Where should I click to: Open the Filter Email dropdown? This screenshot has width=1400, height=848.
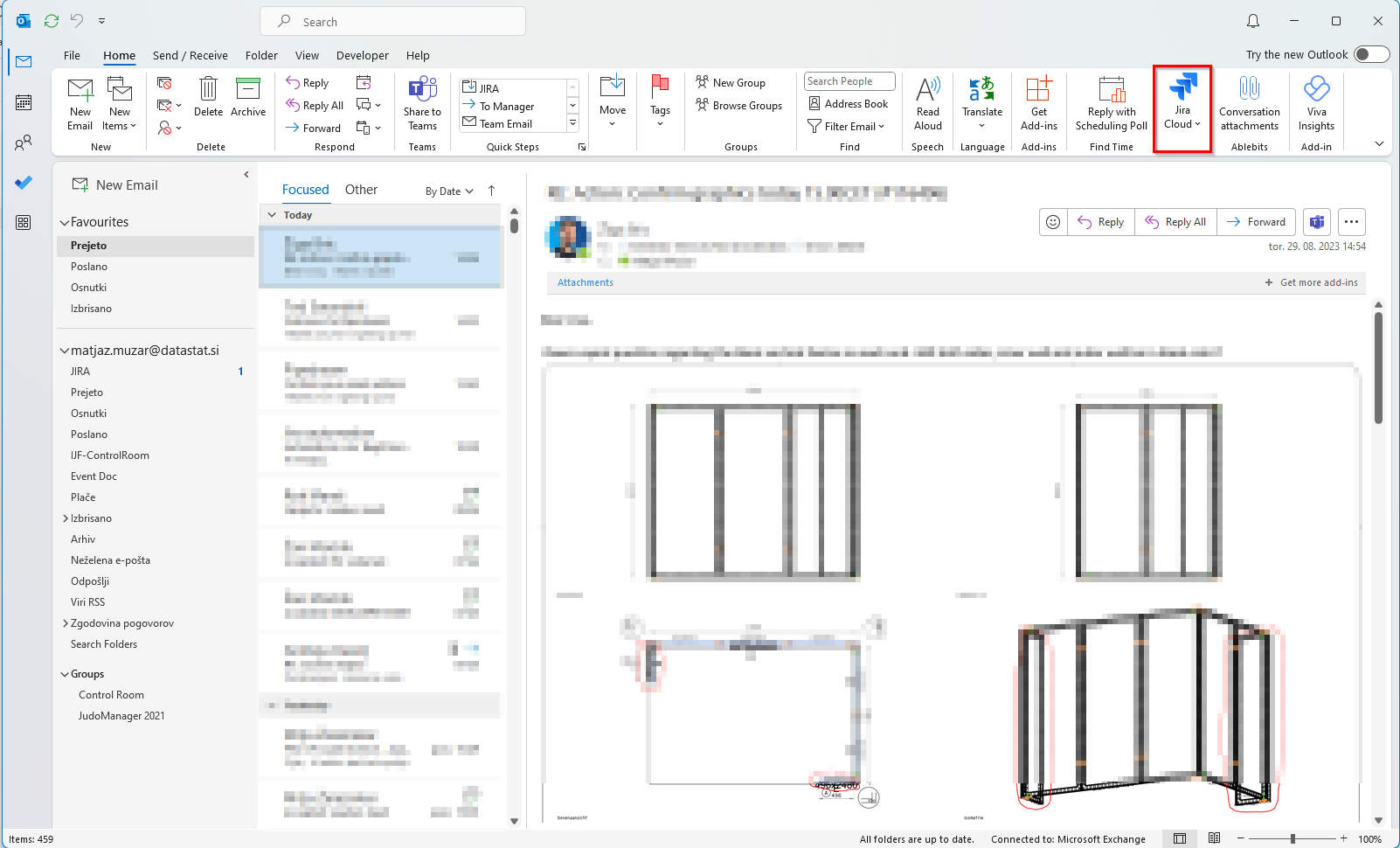(846, 127)
